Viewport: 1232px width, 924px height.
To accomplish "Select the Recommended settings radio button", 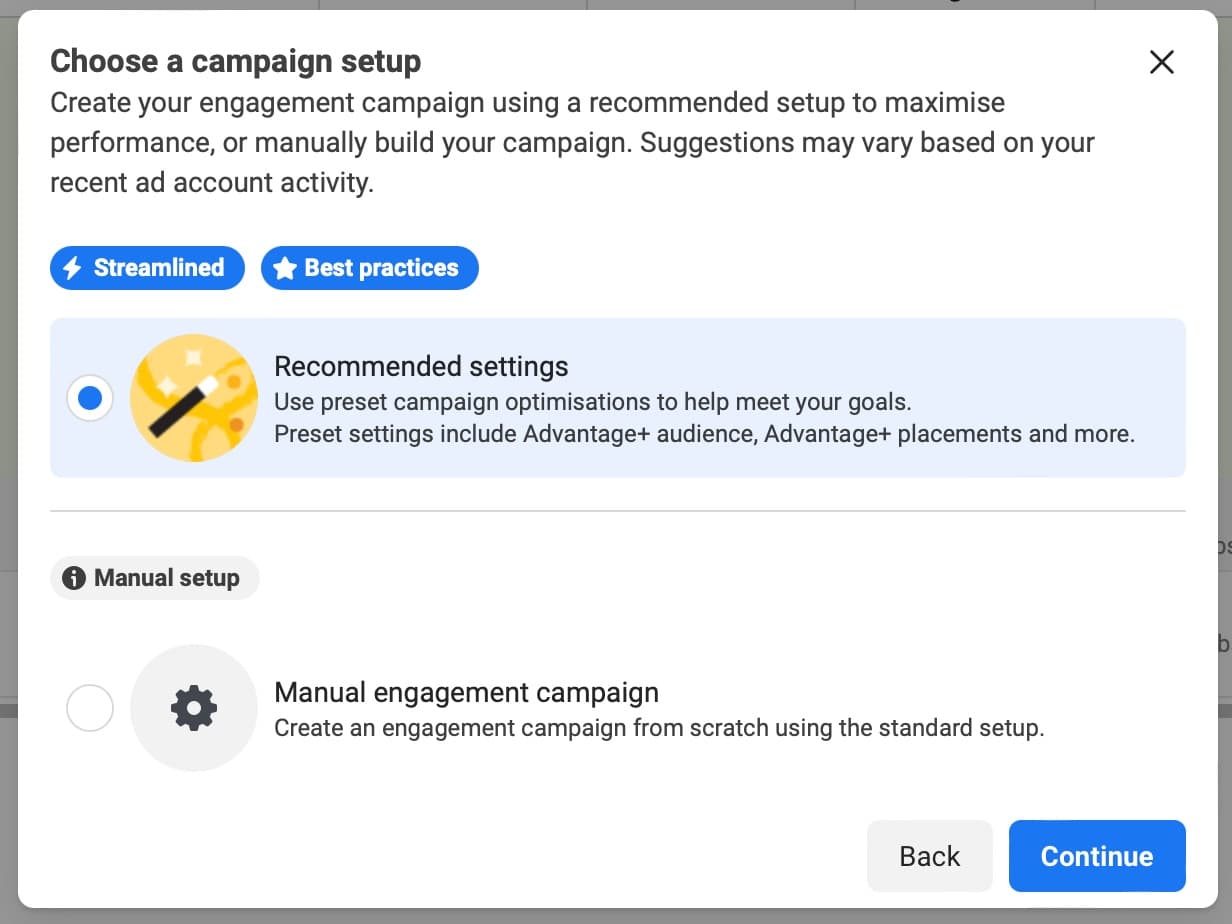I will pos(90,398).
